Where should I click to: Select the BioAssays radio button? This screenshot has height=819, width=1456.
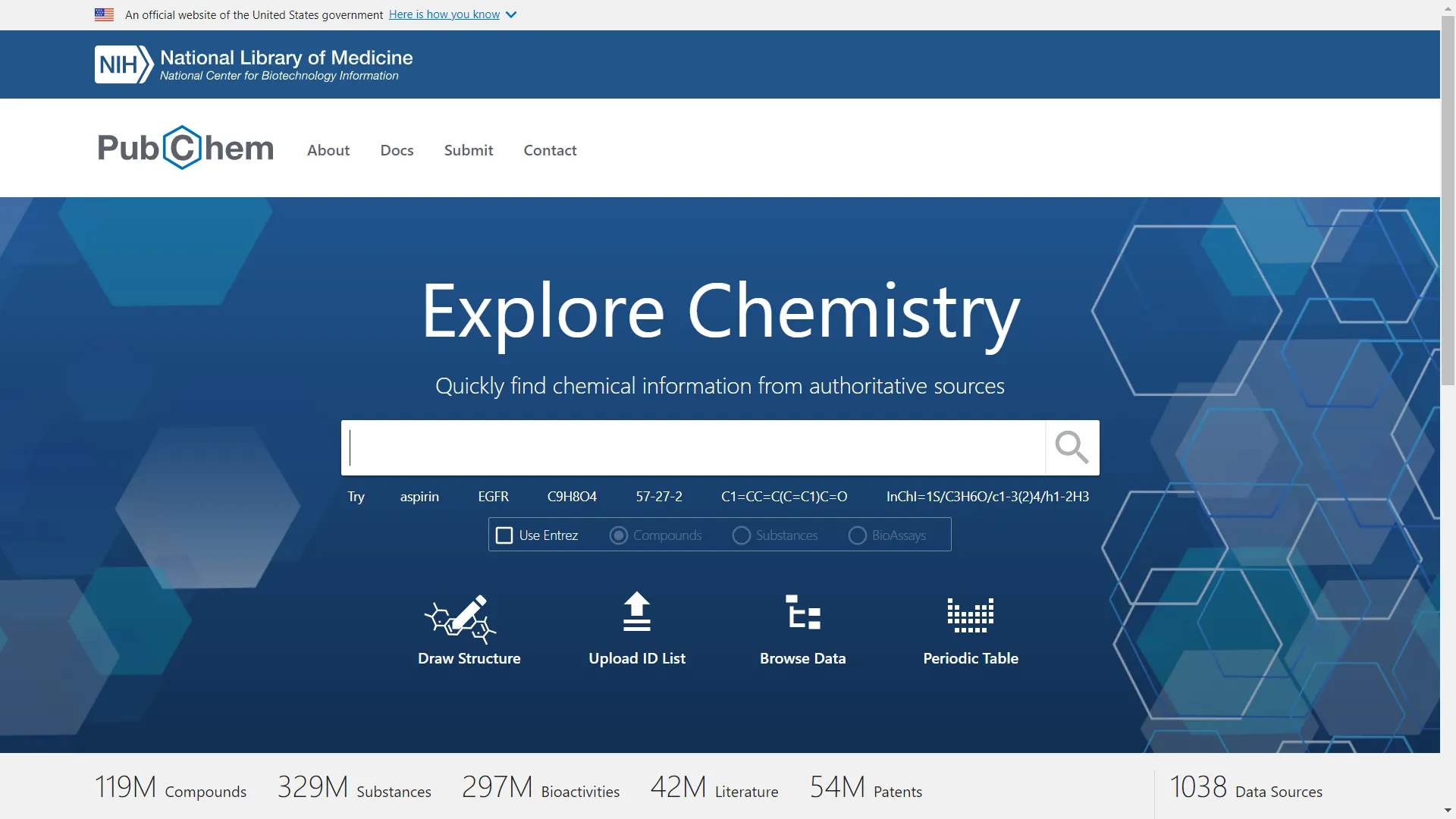pyautogui.click(x=857, y=535)
